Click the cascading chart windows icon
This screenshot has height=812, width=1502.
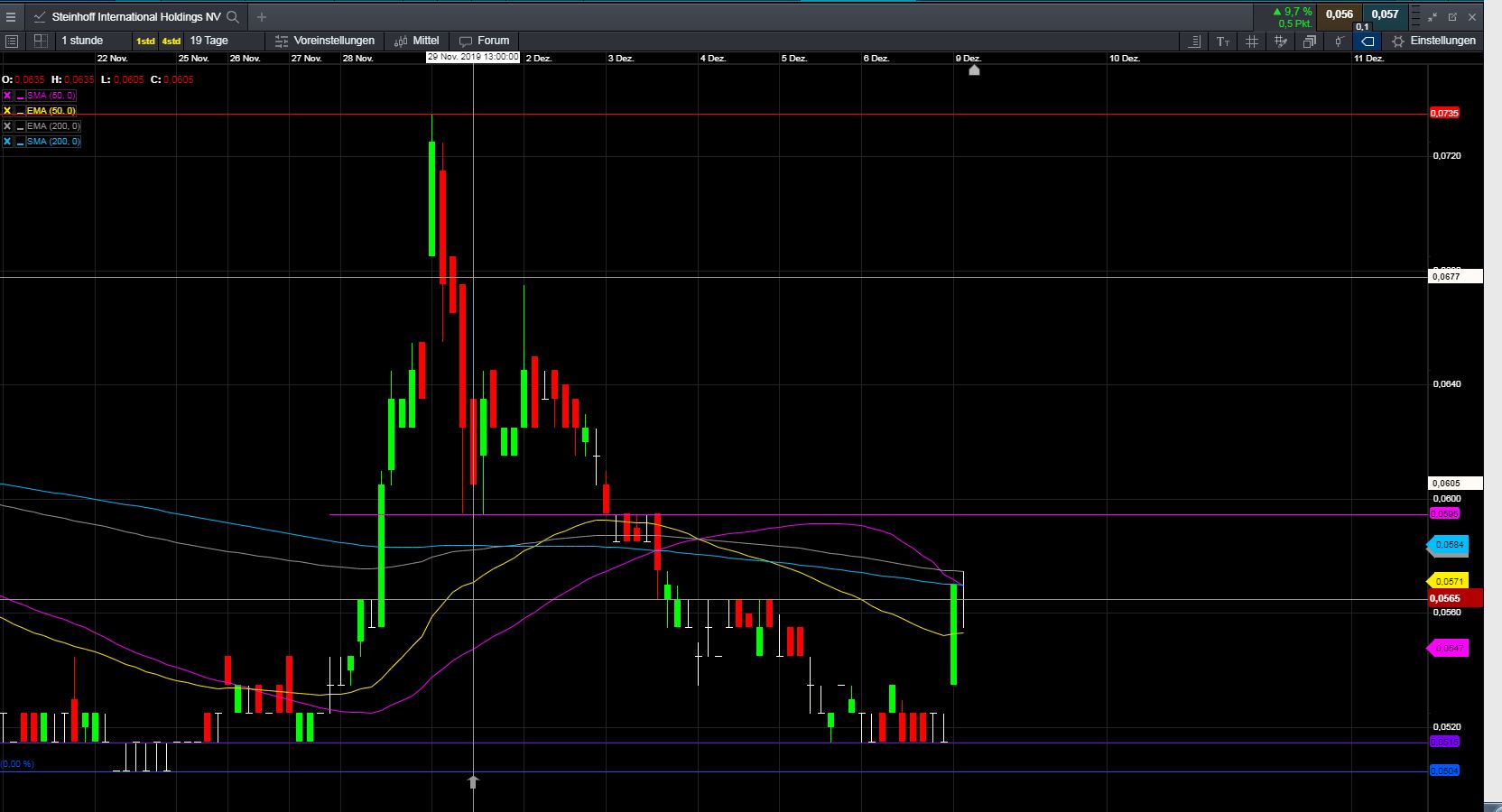pos(1309,41)
